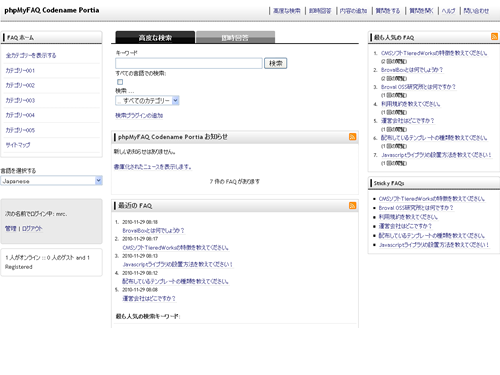The width and height of the screenshot is (500, 375).
Task: Open ヘルプ in top navigation
Action: (x=448, y=11)
